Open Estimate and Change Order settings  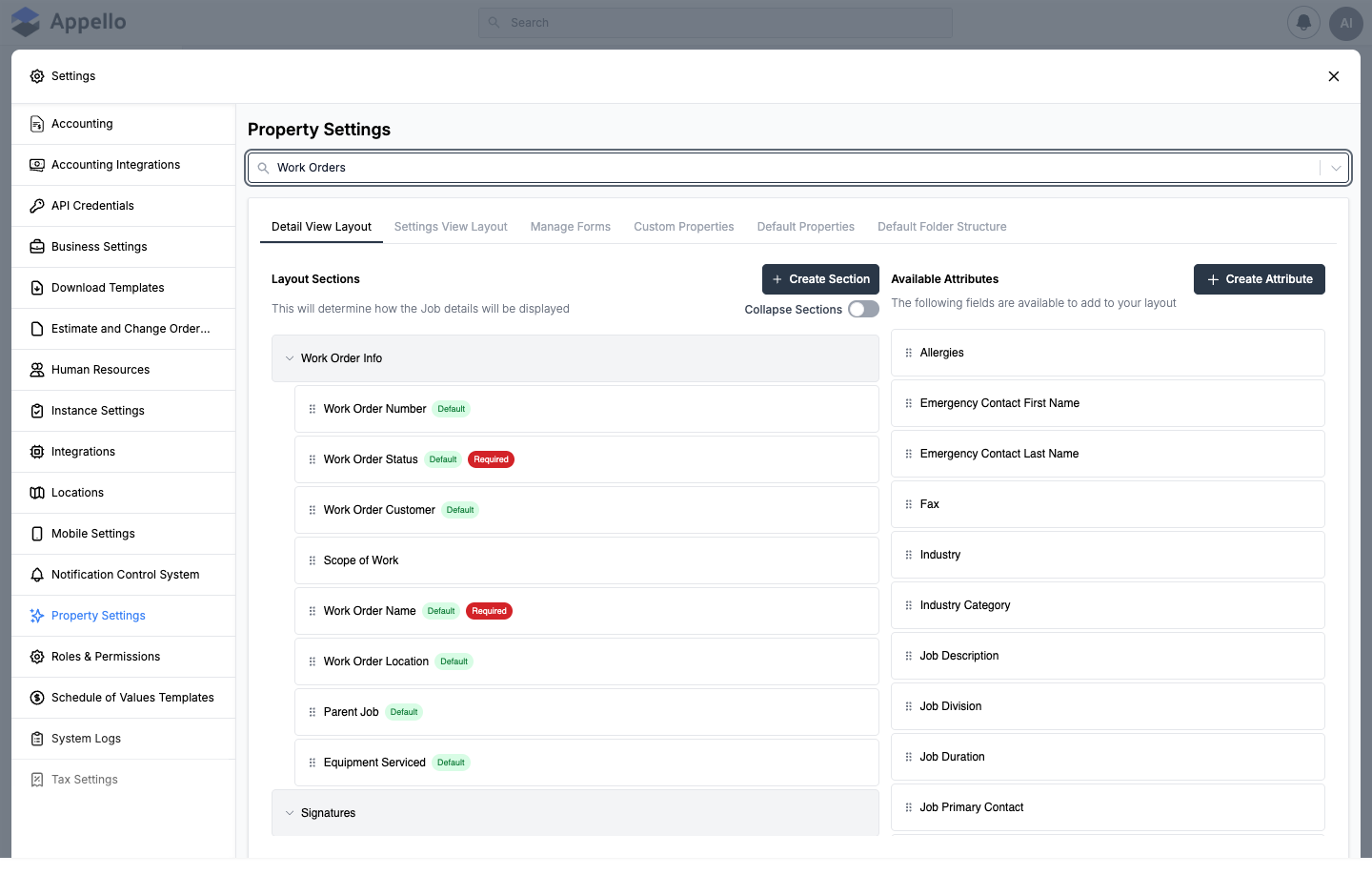(124, 329)
